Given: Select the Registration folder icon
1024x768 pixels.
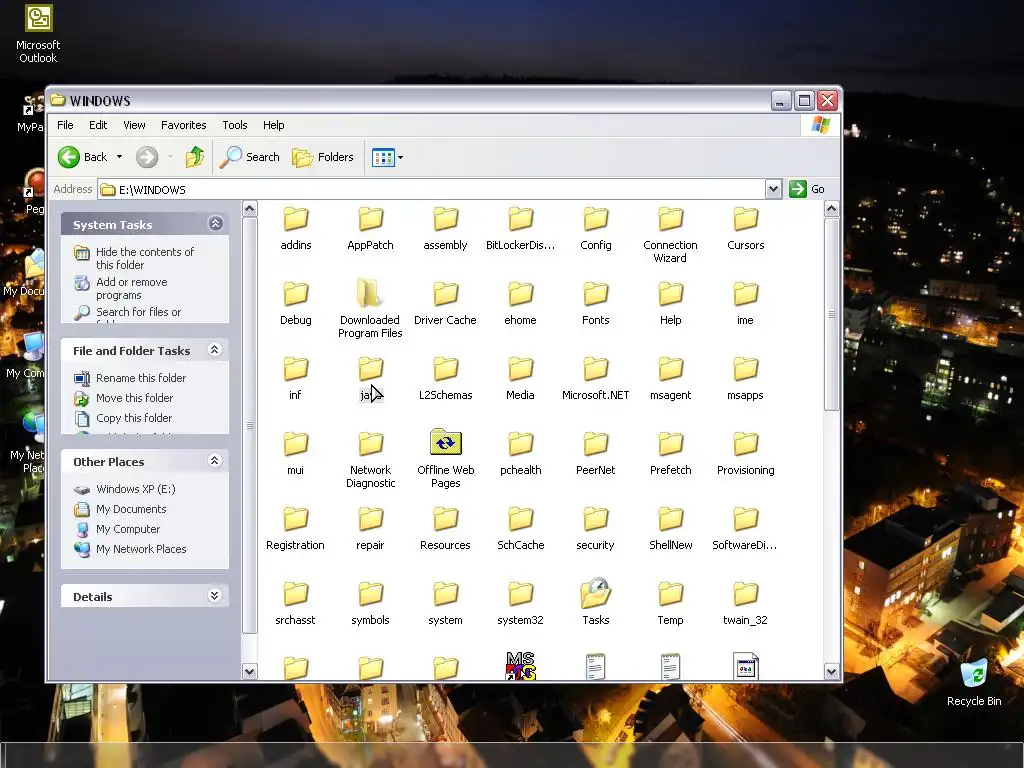Looking at the screenshot, I should pos(296,519).
